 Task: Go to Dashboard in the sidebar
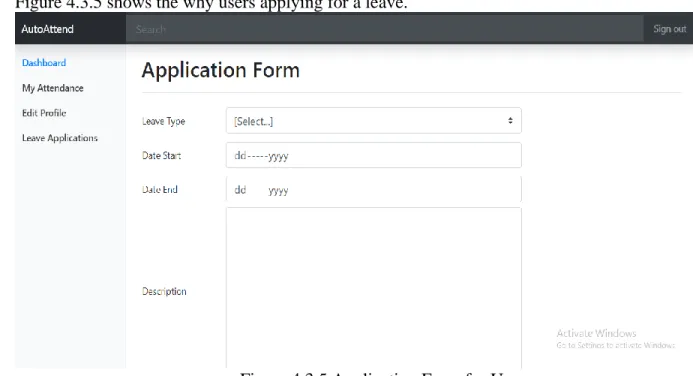click(x=44, y=63)
